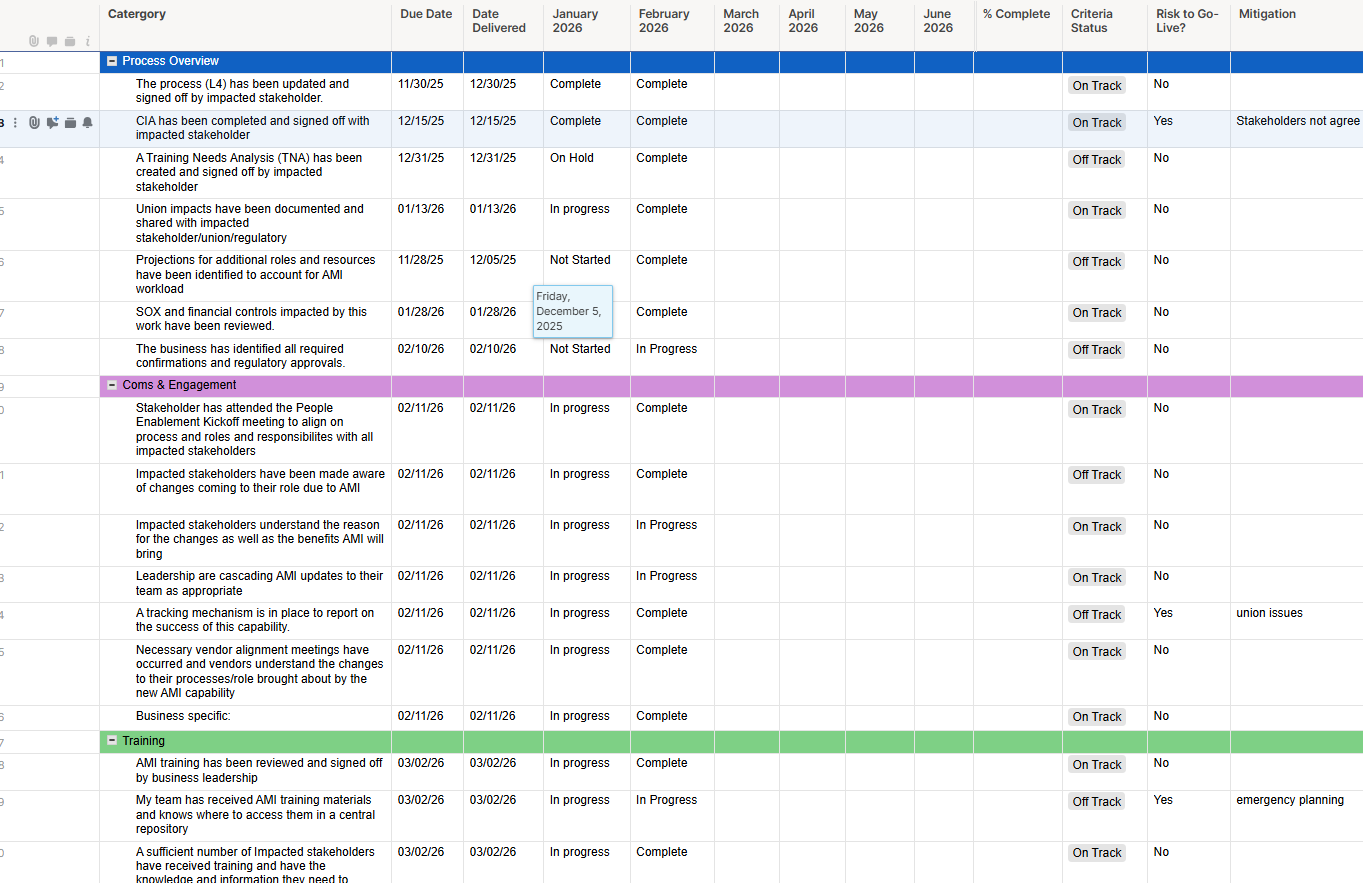
Task: Select the % Complete column header
Action: point(1018,25)
